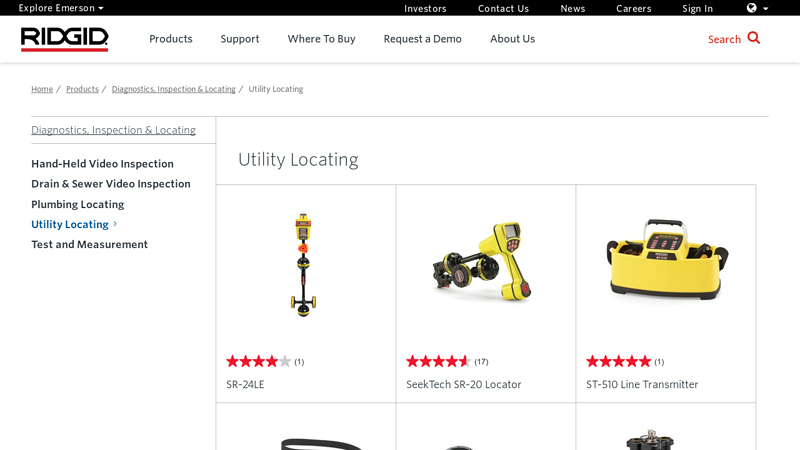Open sidebar Diagnostics, Inspection & Locating heading
Image resolution: width=800 pixels, height=450 pixels.
[113, 130]
